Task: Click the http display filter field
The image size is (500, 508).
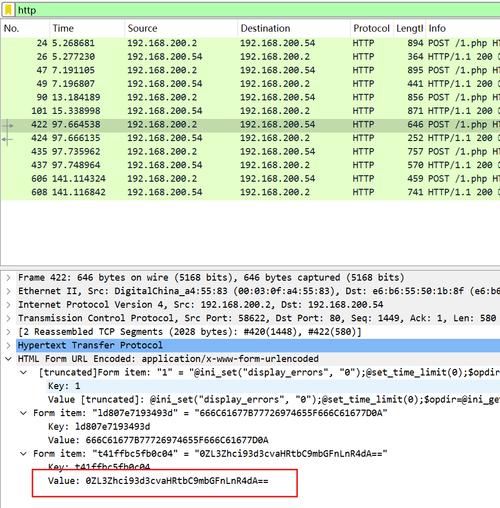Action: click(x=258, y=10)
